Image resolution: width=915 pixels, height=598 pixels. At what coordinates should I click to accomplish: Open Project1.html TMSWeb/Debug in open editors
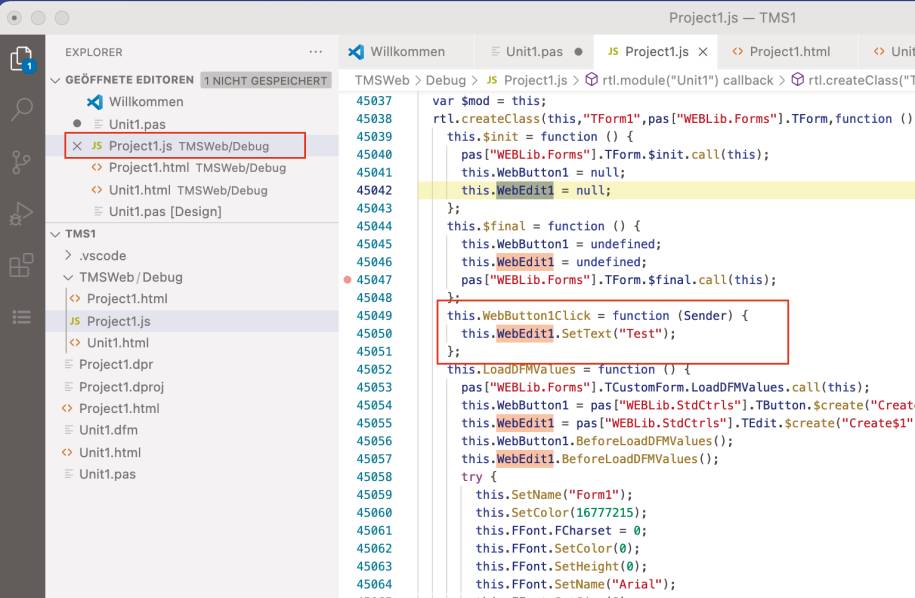pyautogui.click(x=197, y=168)
